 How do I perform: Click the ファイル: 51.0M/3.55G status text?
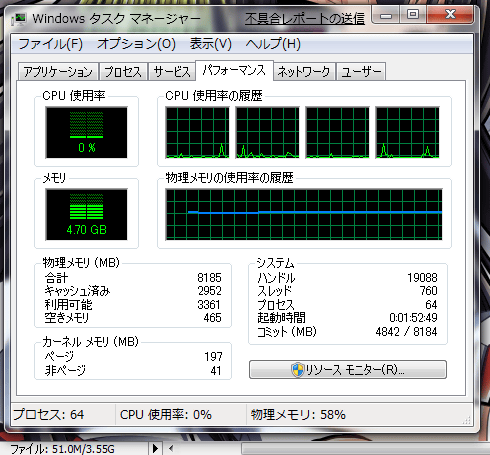coord(62,449)
